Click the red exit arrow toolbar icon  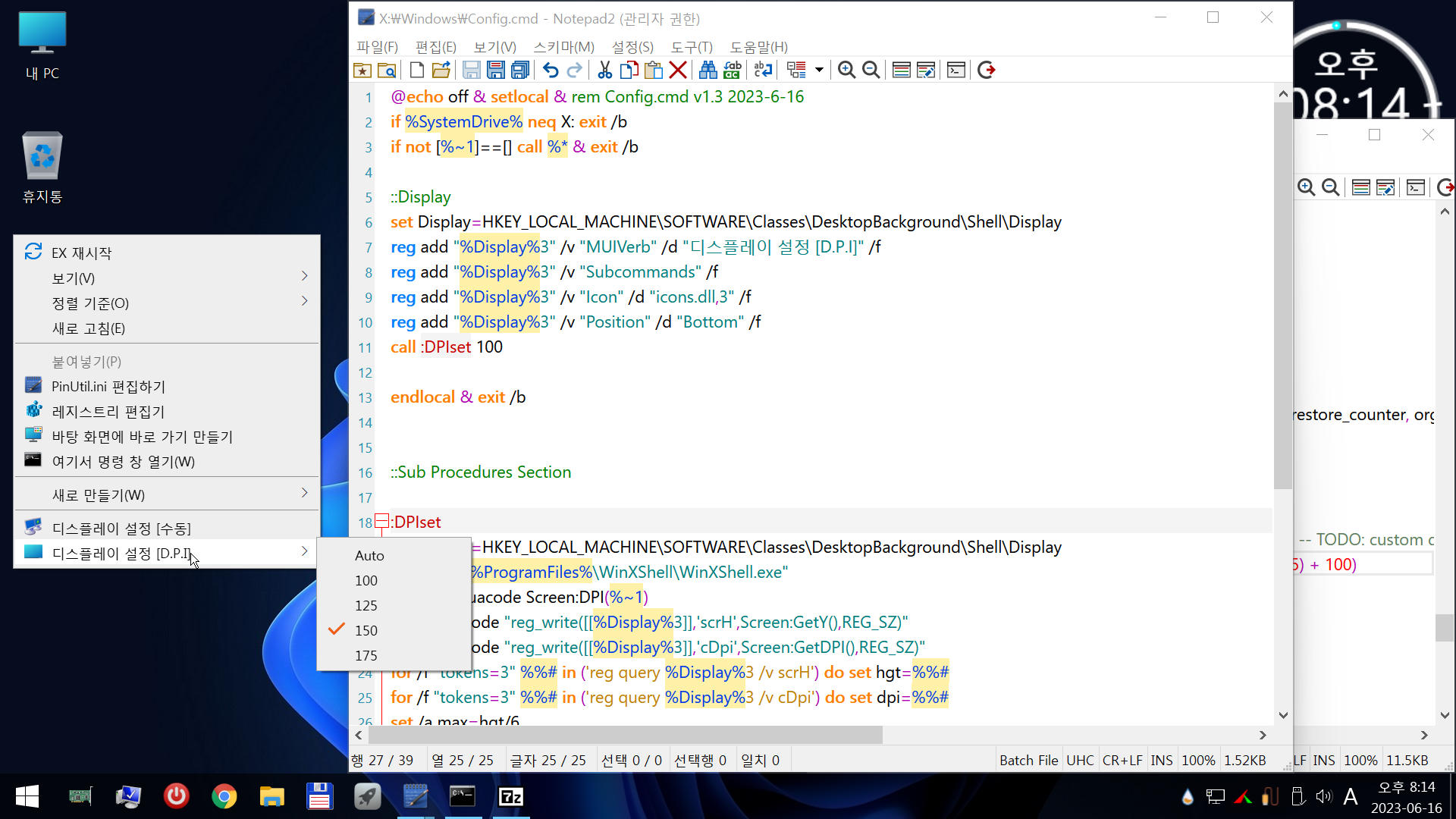coord(986,71)
